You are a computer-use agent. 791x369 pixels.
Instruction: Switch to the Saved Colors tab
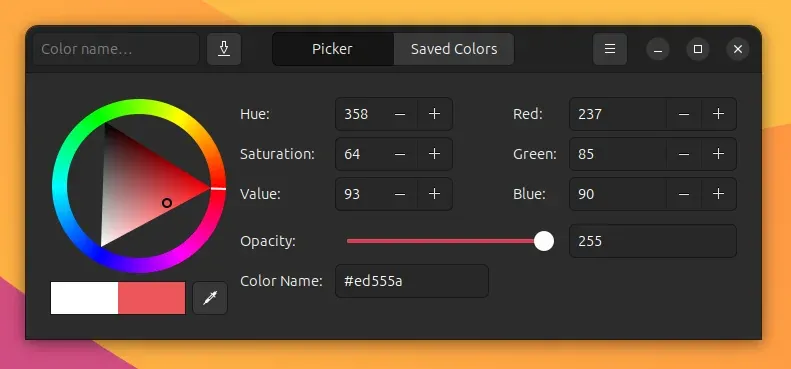[454, 49]
